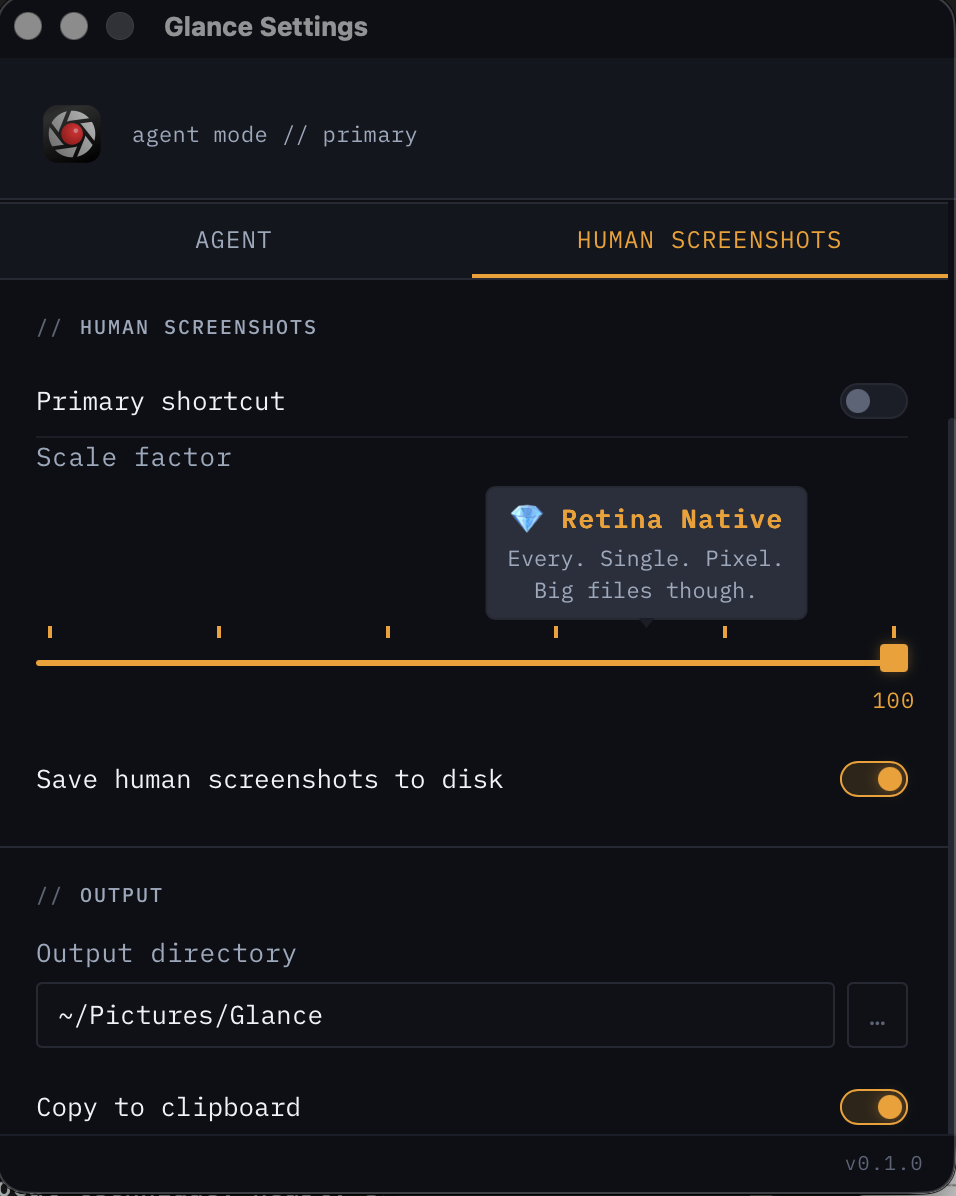This screenshot has height=1196, width=956.
Task: Click the v0.1.0 version label
Action: coord(883,1164)
